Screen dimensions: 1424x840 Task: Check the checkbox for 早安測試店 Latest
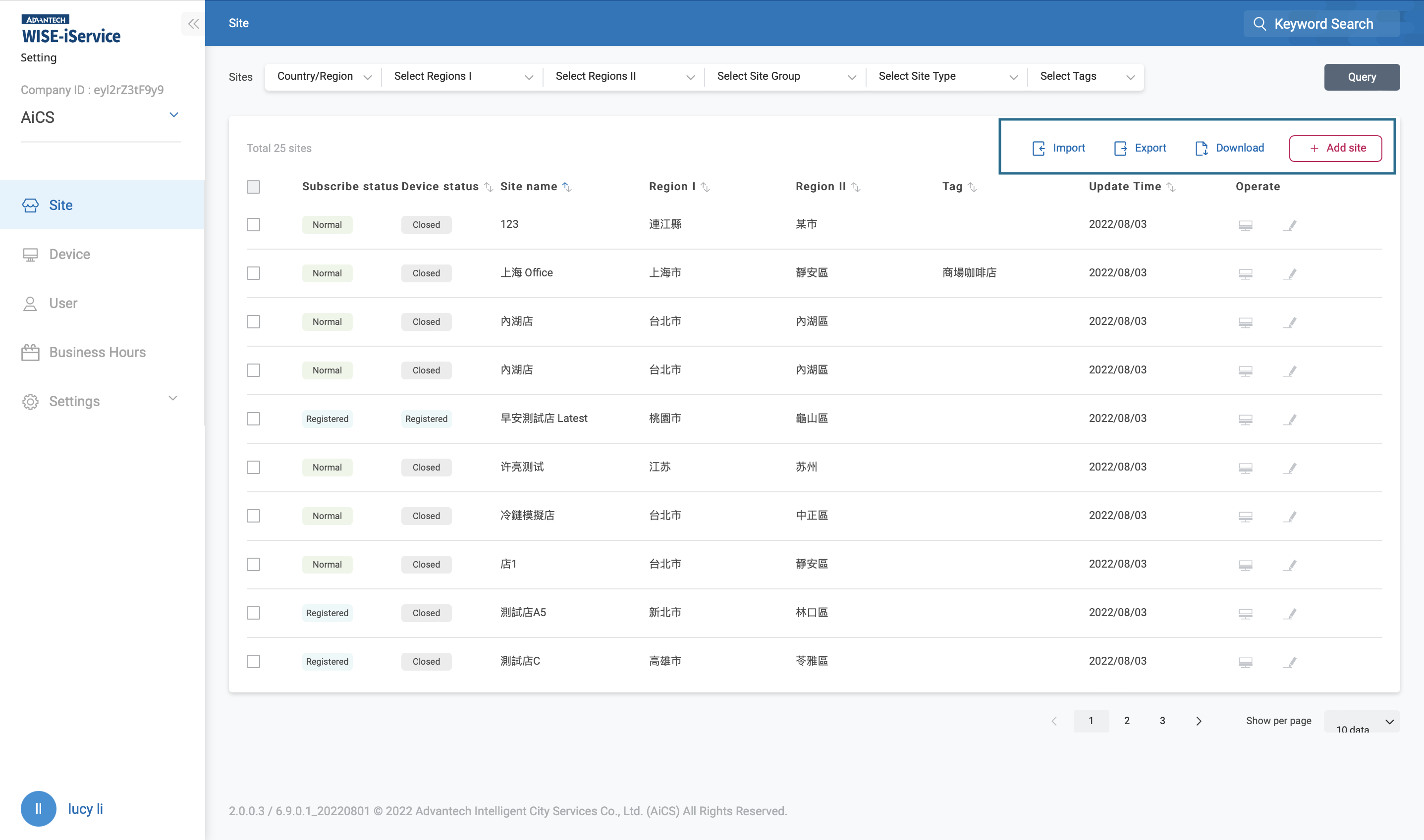pos(253,419)
